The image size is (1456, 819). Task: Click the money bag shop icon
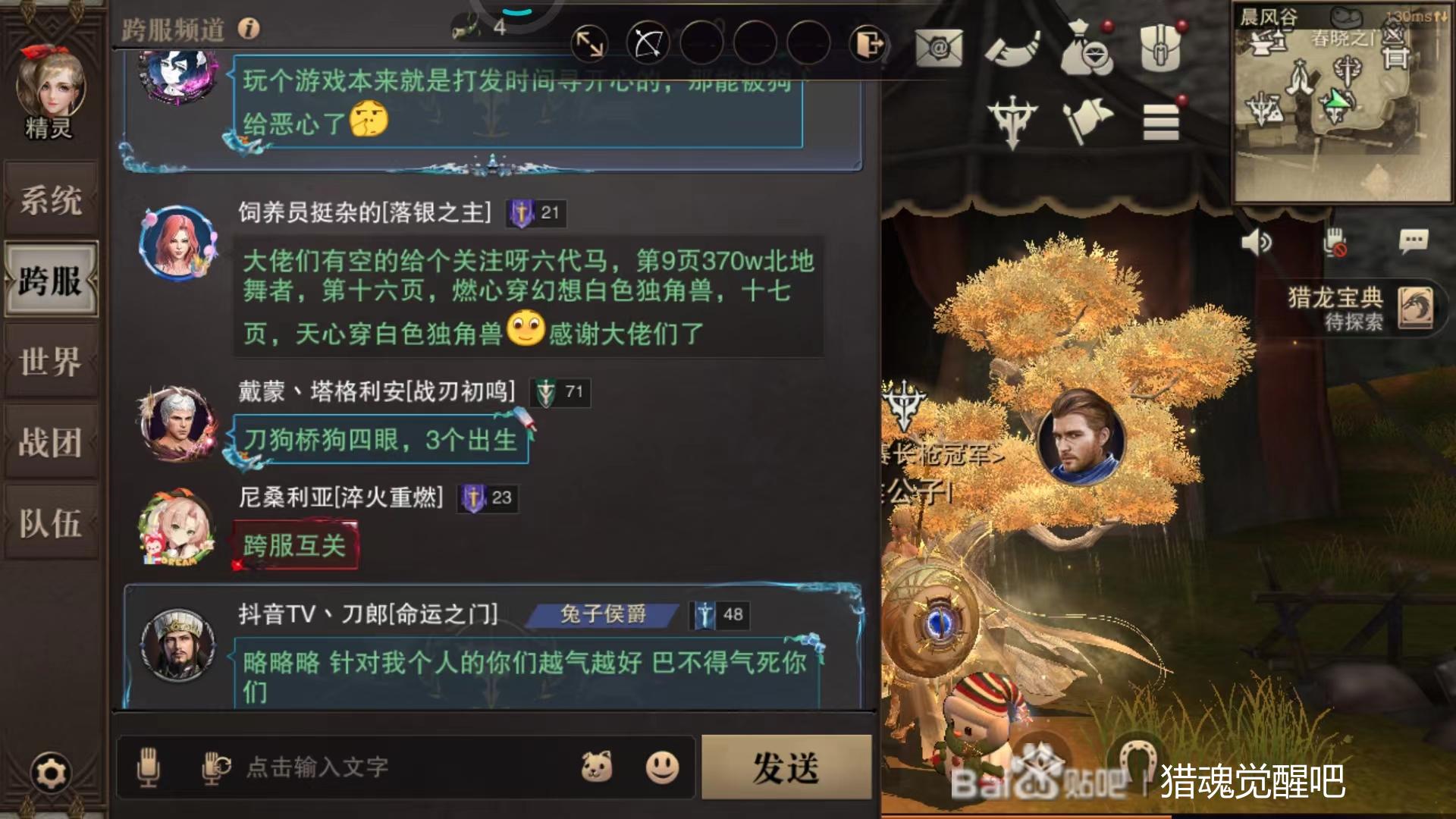(1086, 47)
